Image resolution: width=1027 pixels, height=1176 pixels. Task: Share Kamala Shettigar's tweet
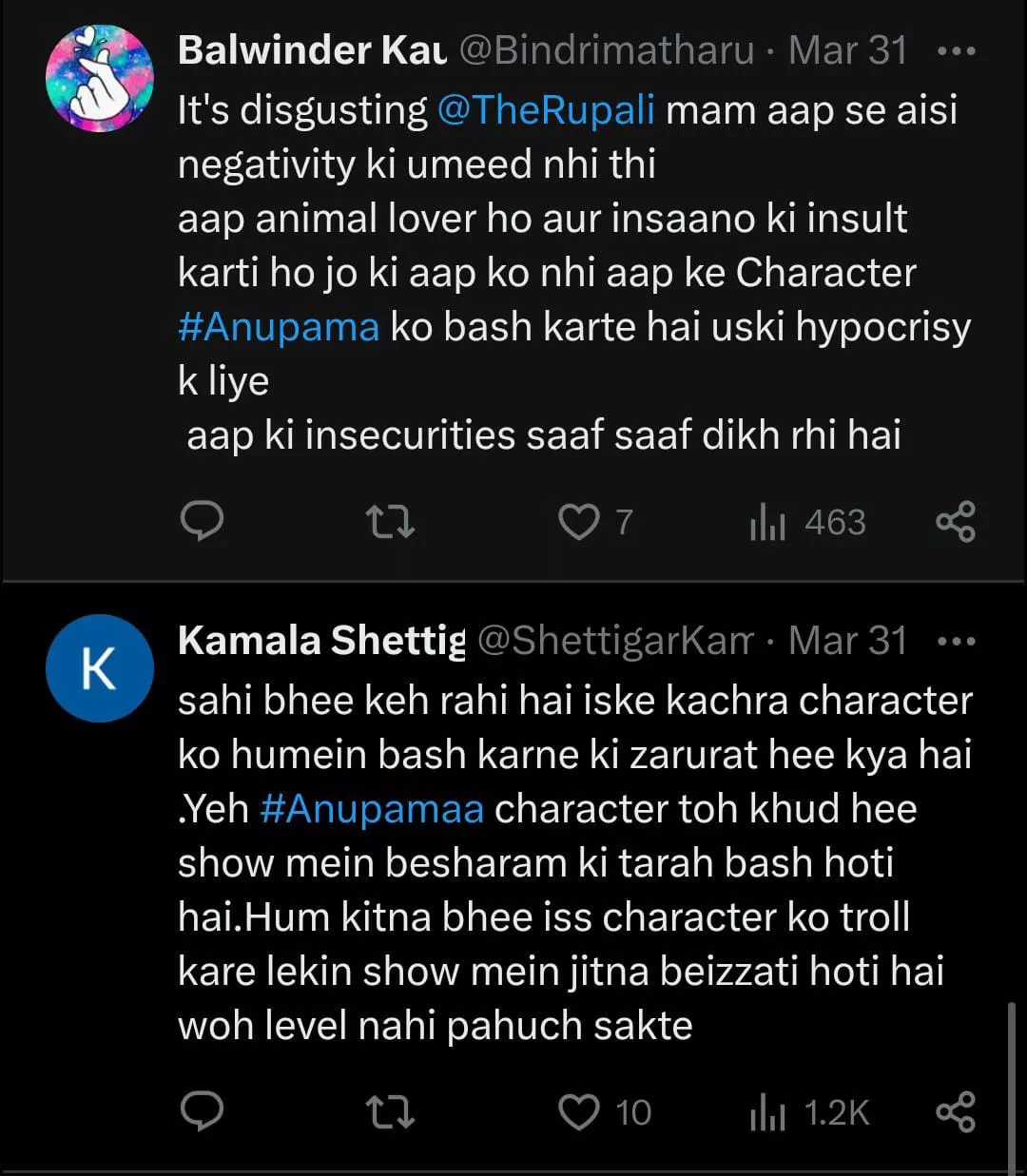coord(956,1112)
